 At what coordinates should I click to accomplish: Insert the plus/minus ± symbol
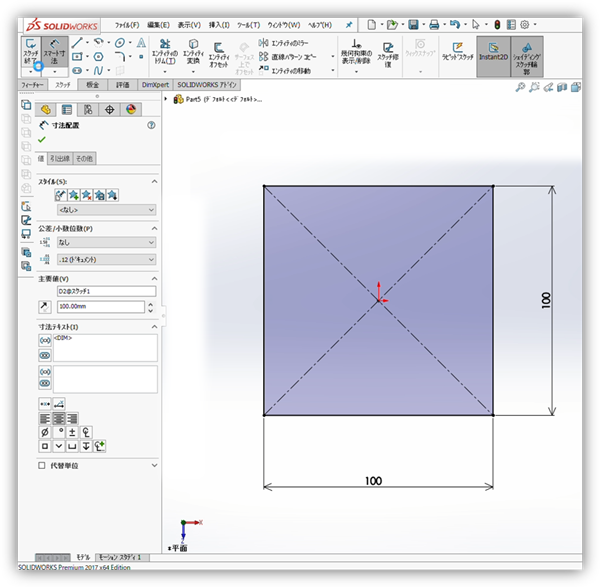click(x=72, y=432)
